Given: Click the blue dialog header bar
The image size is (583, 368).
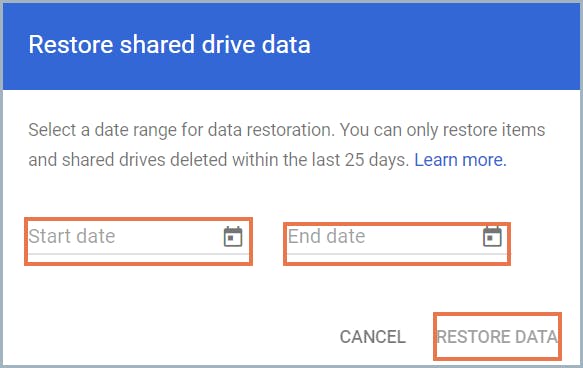Looking at the screenshot, I should (x=292, y=46).
